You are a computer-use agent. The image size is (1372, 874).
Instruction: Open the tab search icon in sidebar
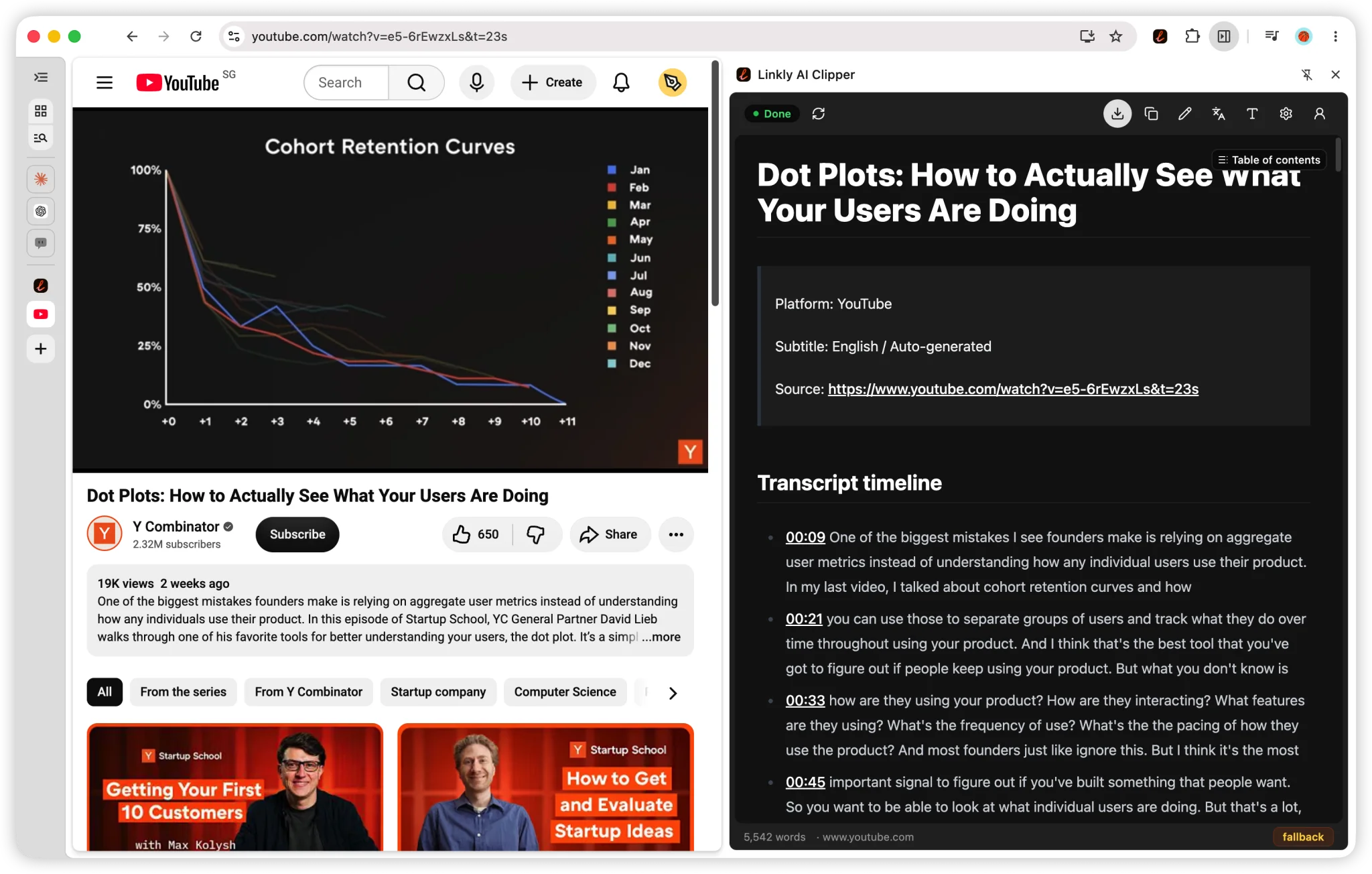tap(41, 138)
